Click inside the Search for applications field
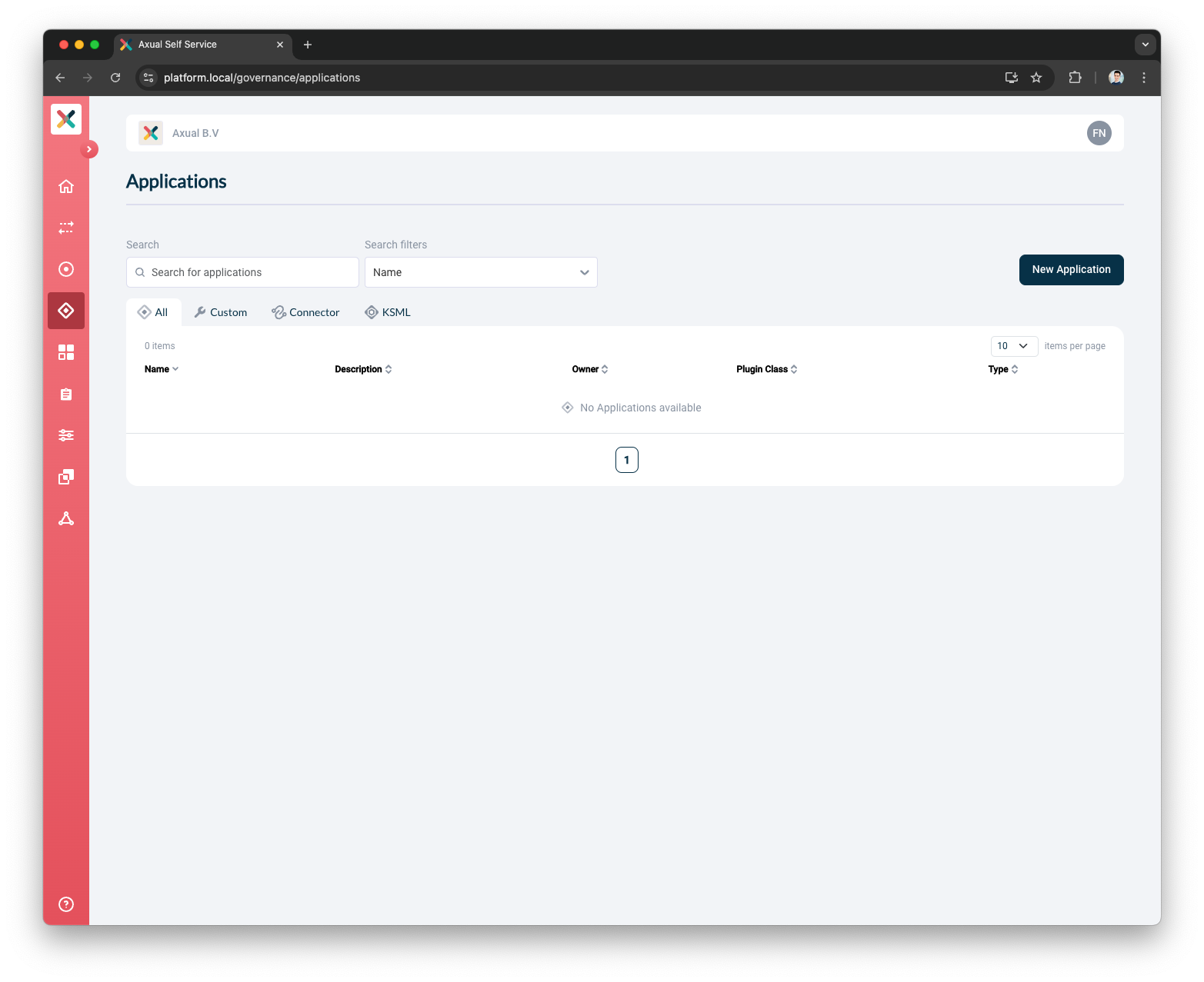 coord(242,272)
